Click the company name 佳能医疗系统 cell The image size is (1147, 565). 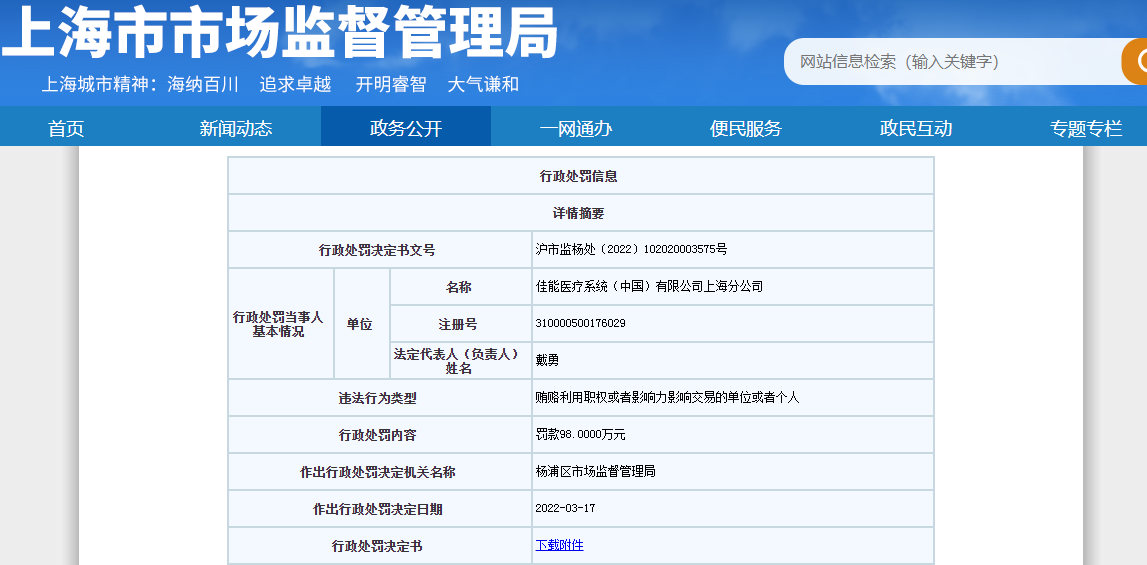(x=649, y=286)
